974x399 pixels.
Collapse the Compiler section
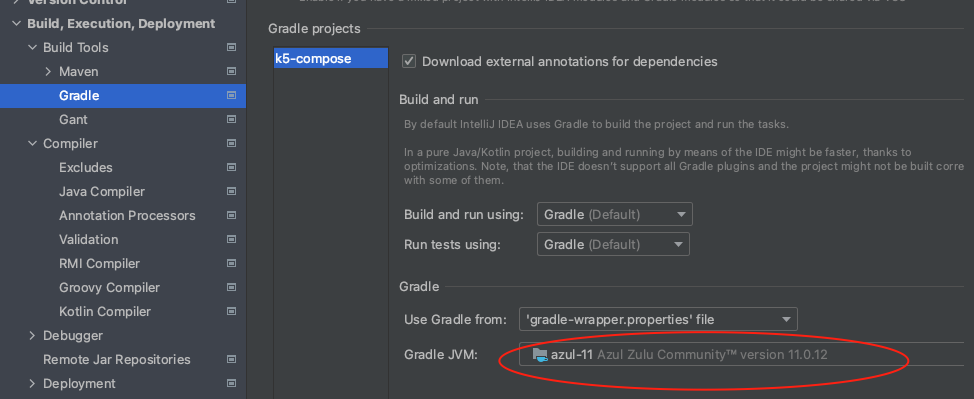(x=32, y=144)
